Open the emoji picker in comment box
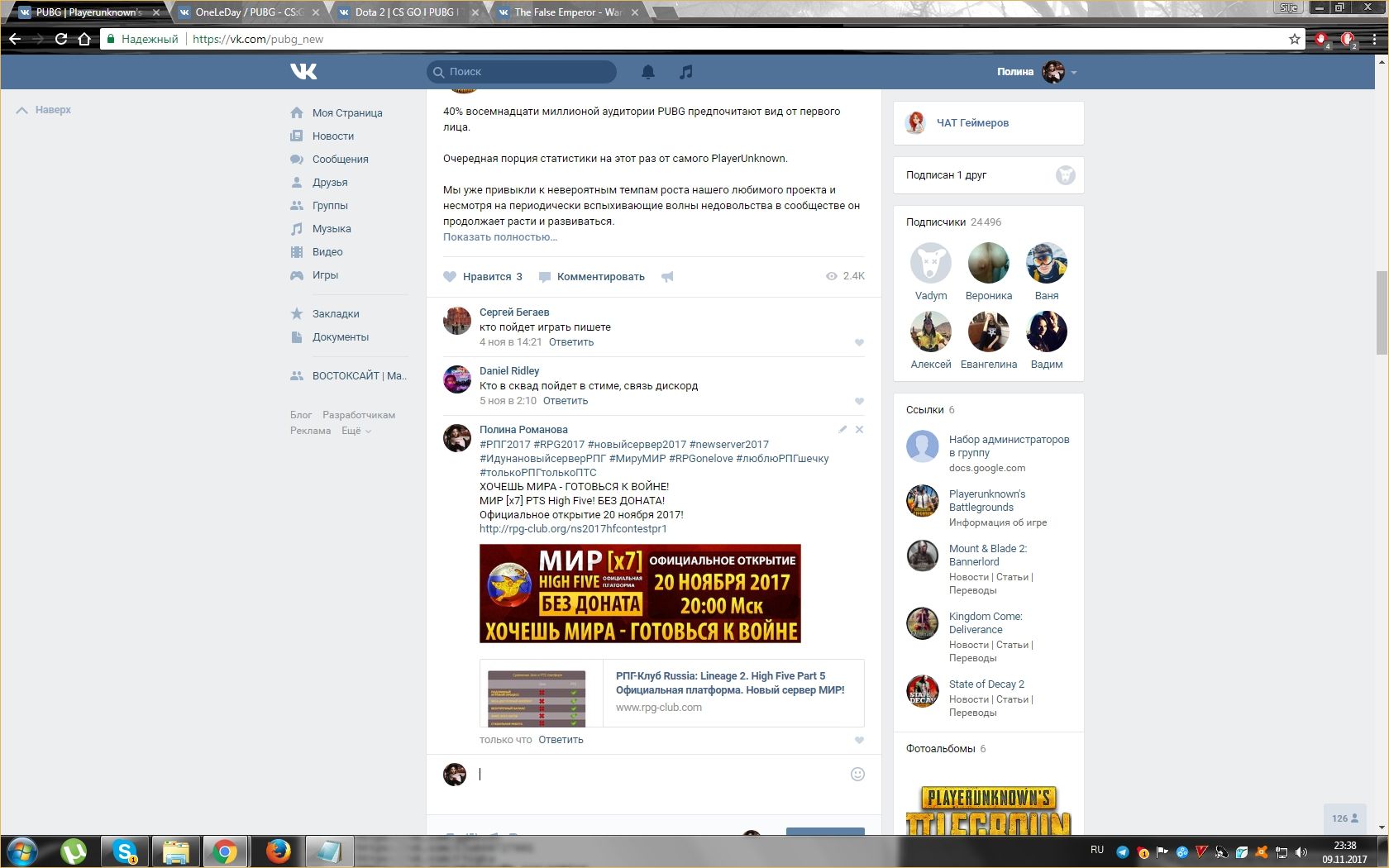Screen dimensions: 1389x868 coord(857,774)
